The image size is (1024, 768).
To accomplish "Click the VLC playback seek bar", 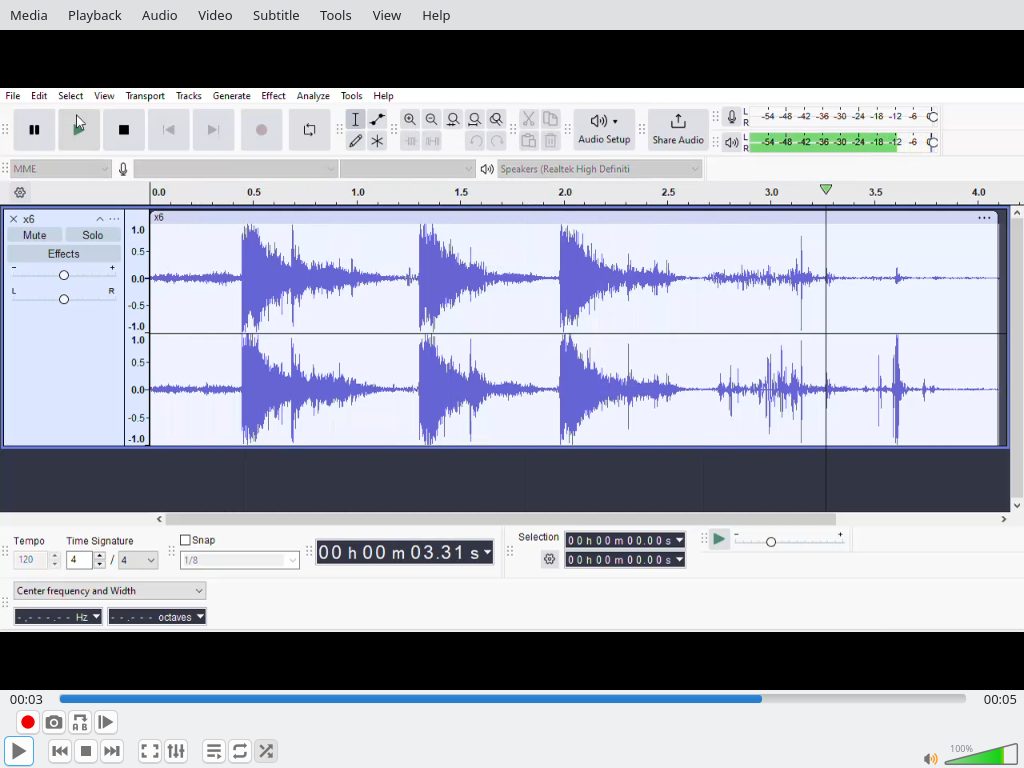I will point(512,699).
